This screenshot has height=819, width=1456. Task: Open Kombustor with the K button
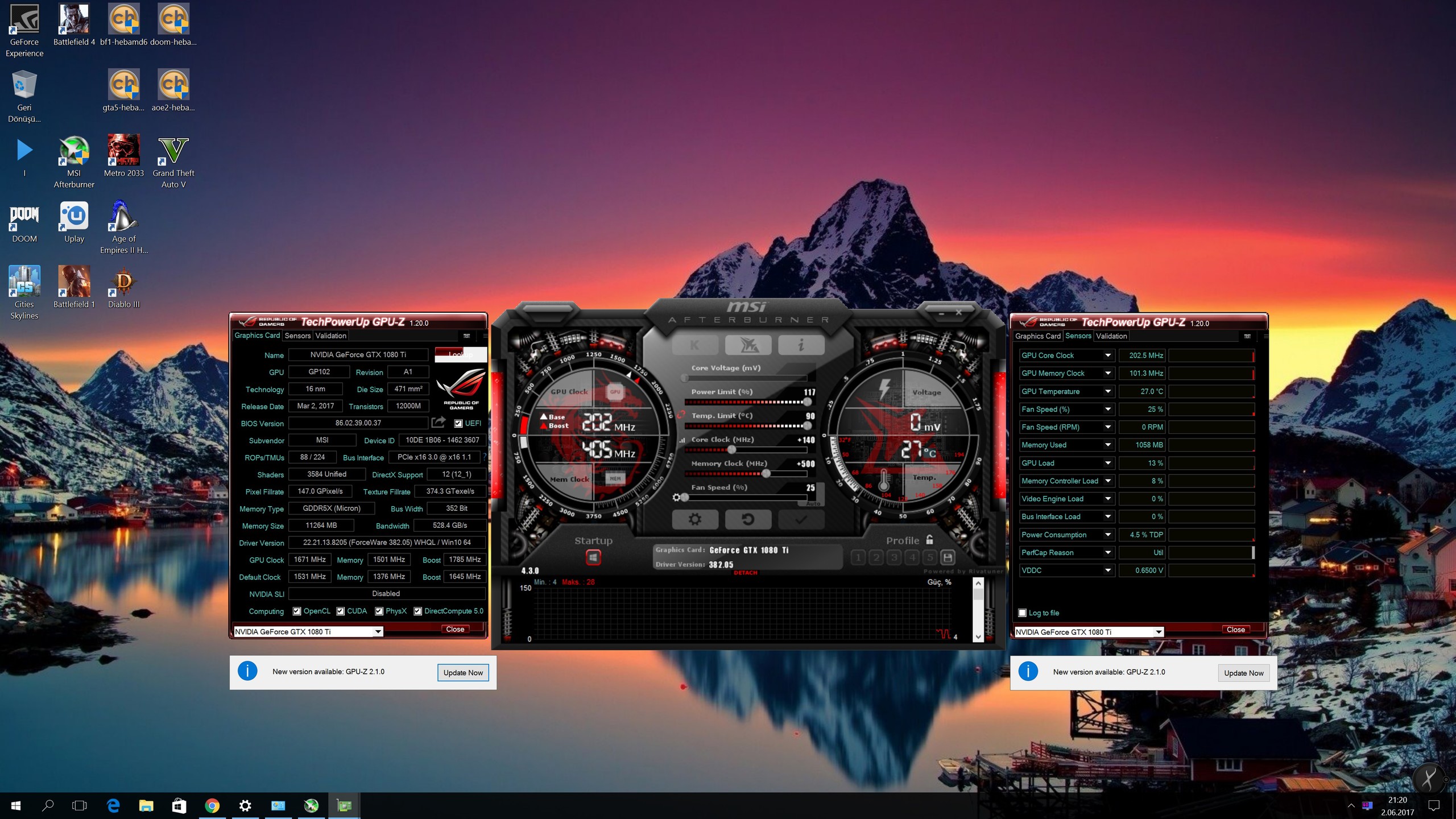695,345
